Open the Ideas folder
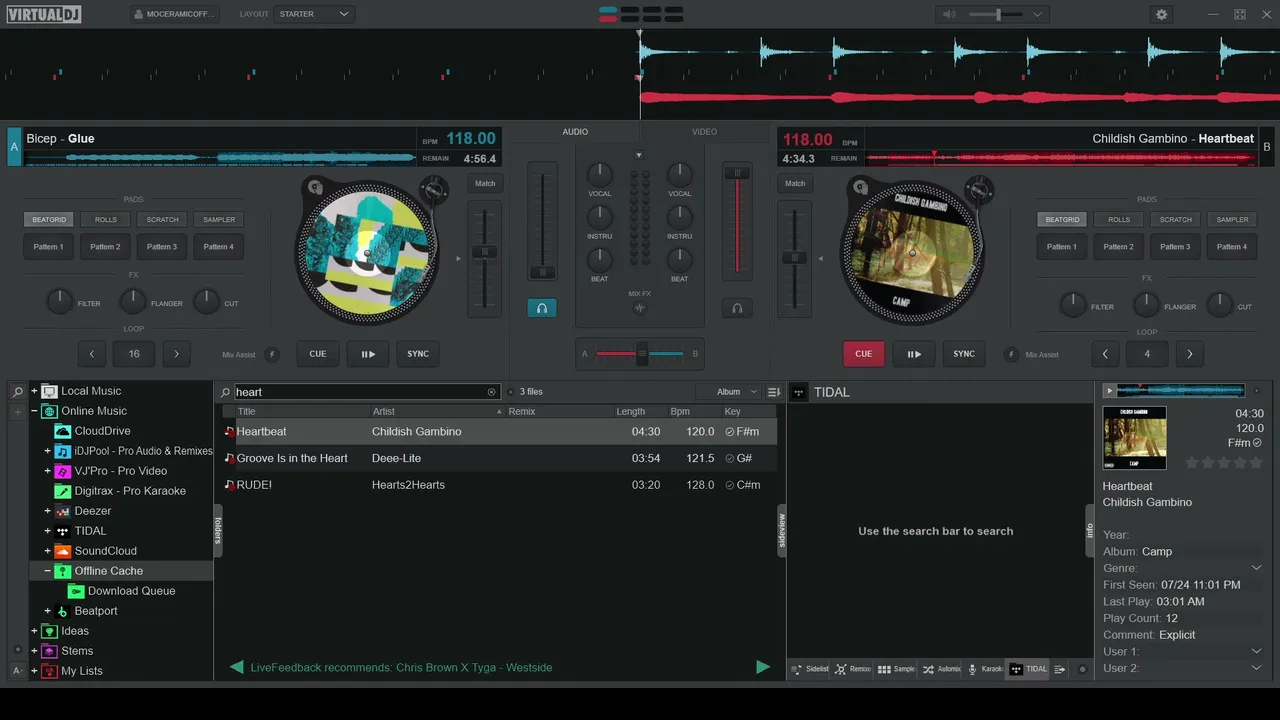Viewport: 1280px width, 720px height. [75, 631]
